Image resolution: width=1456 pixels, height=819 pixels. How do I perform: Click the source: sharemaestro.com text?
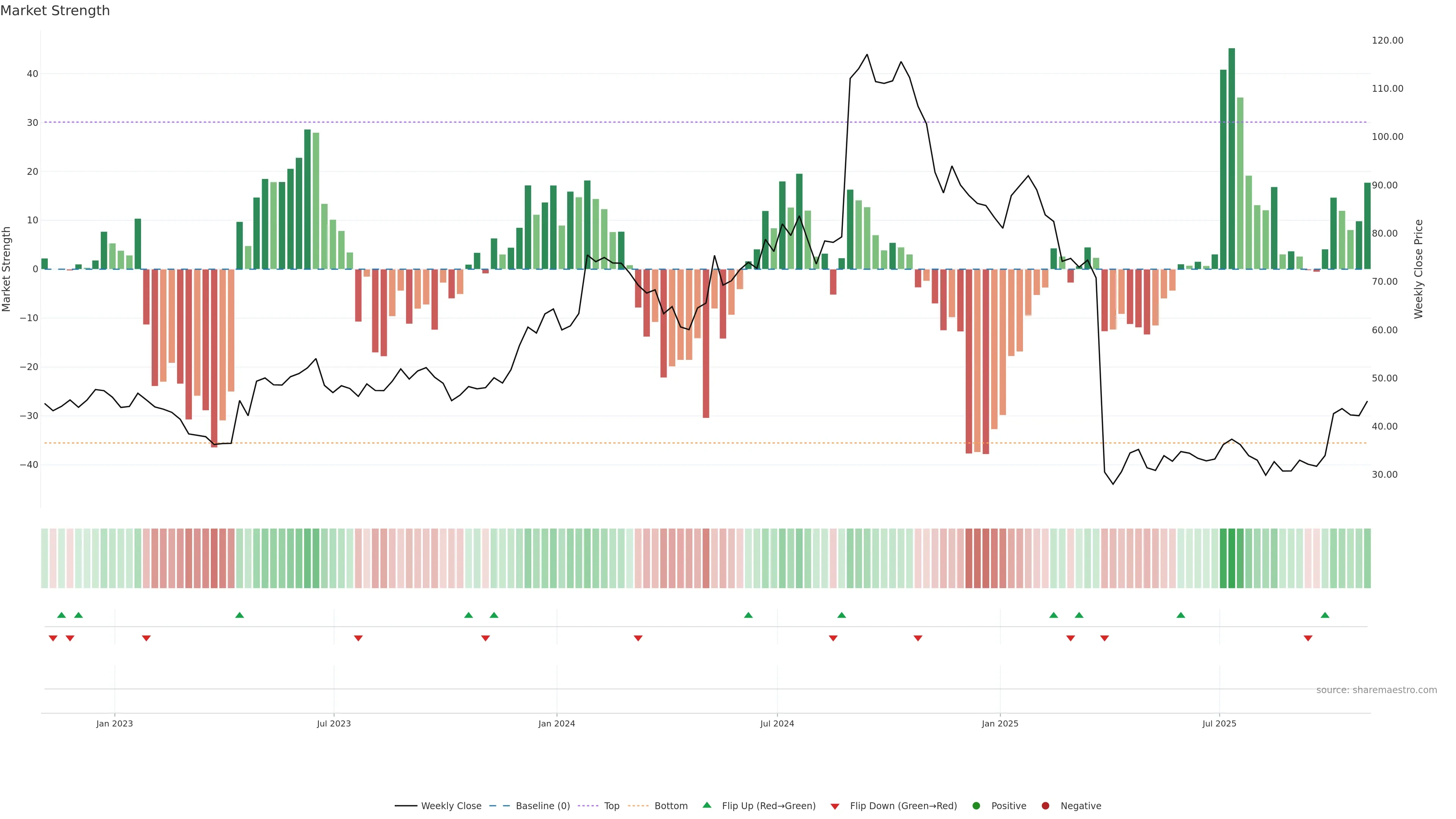pos(1376,690)
